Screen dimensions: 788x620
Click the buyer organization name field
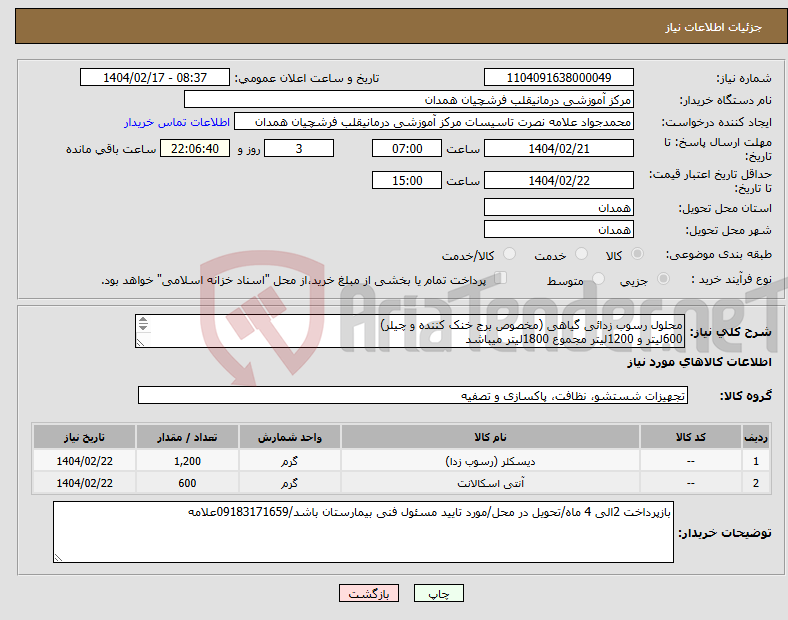[x=409, y=100]
